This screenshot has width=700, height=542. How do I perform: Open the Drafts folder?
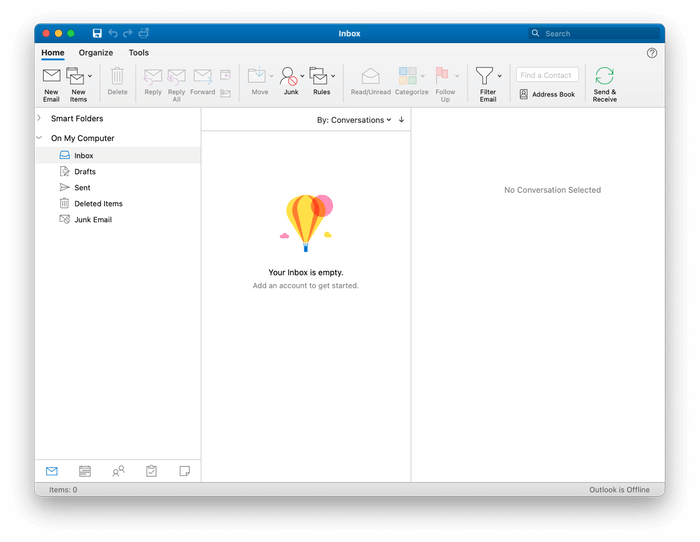(x=118, y=171)
